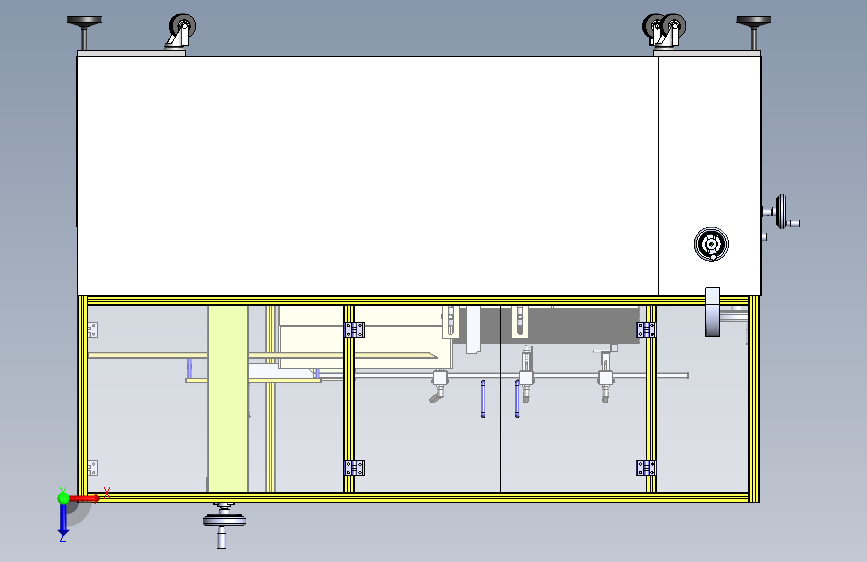The width and height of the screenshot is (867, 562).
Task: Click the green Y axis ball of triad
Action: pyautogui.click(x=64, y=498)
